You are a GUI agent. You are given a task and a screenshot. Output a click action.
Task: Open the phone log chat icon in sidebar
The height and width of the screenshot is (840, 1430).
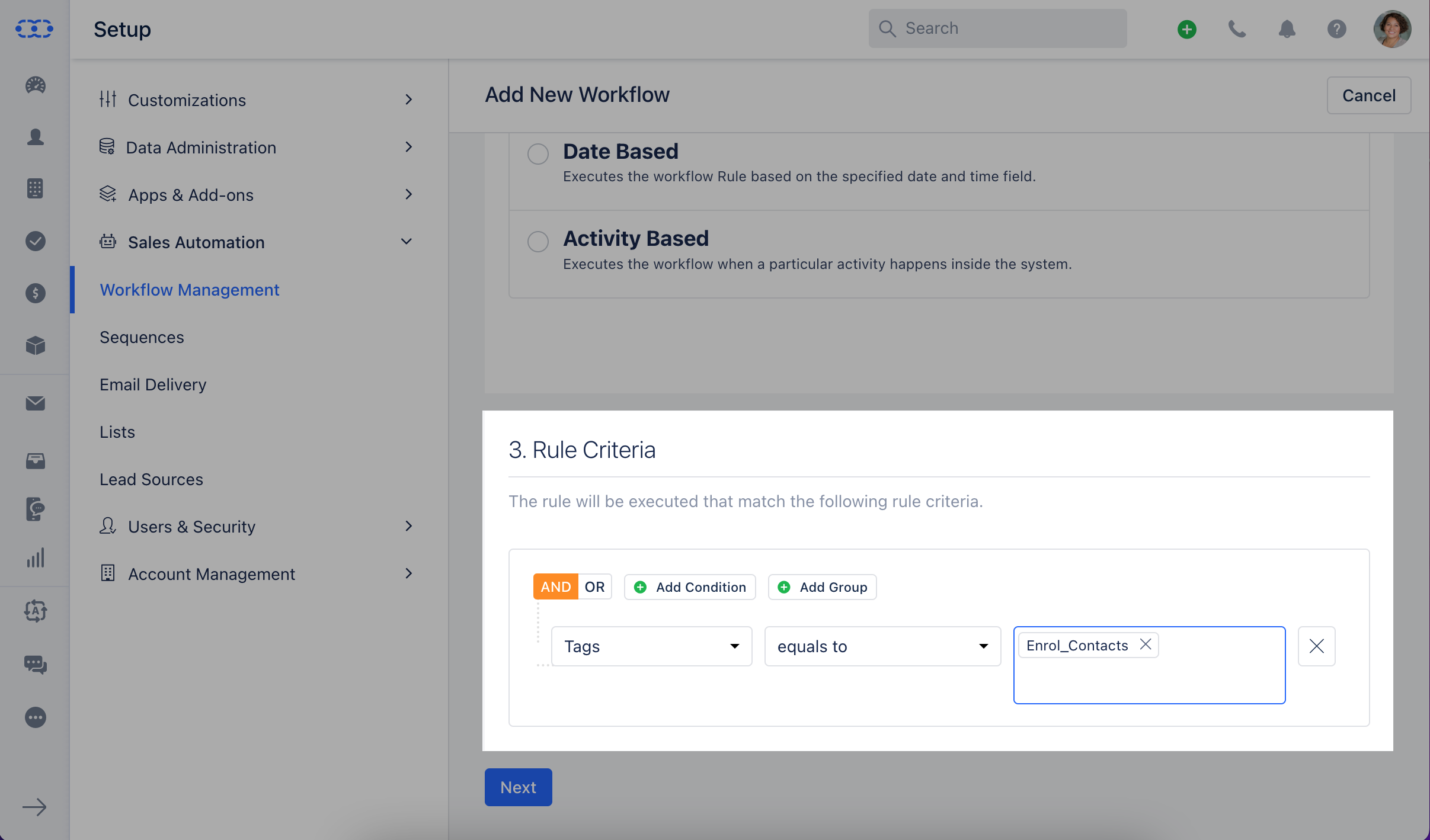(x=36, y=509)
